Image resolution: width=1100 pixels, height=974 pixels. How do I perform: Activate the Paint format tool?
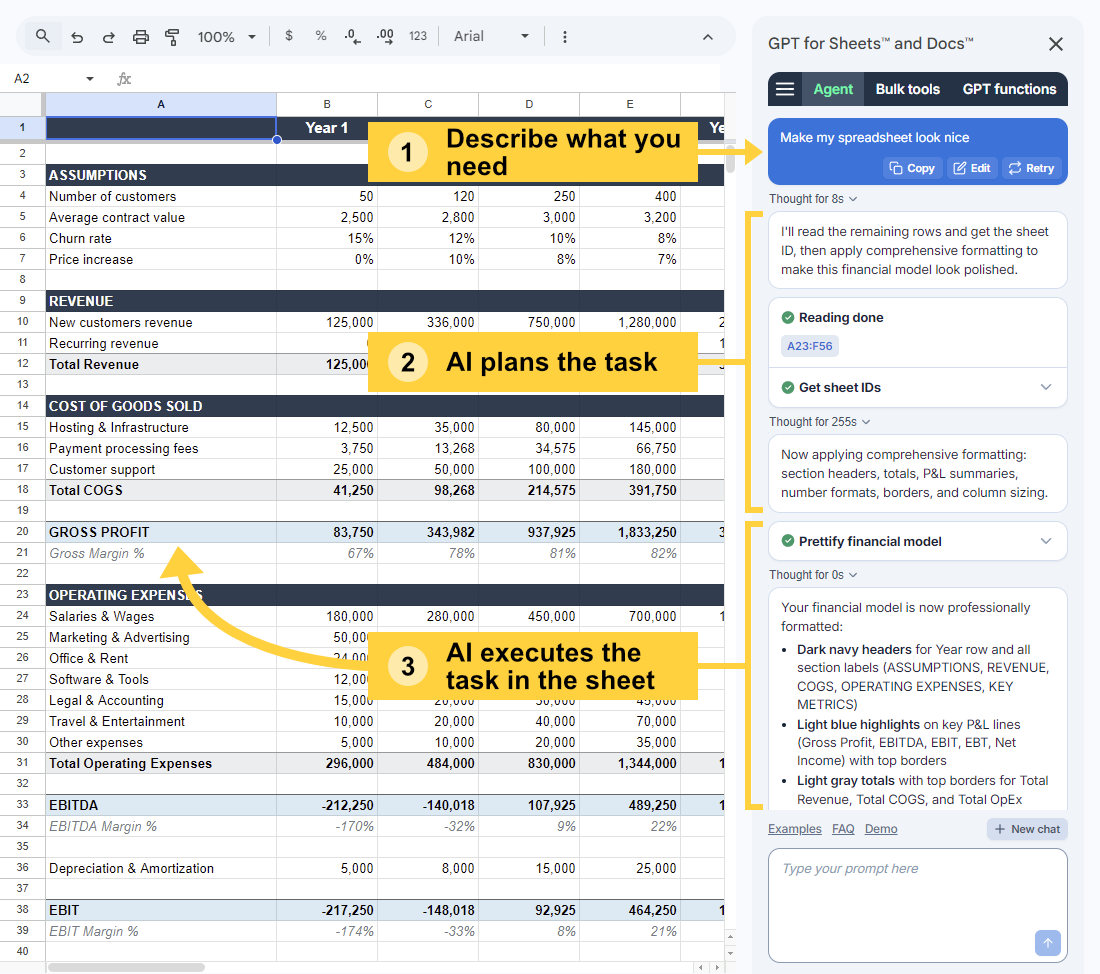[172, 36]
